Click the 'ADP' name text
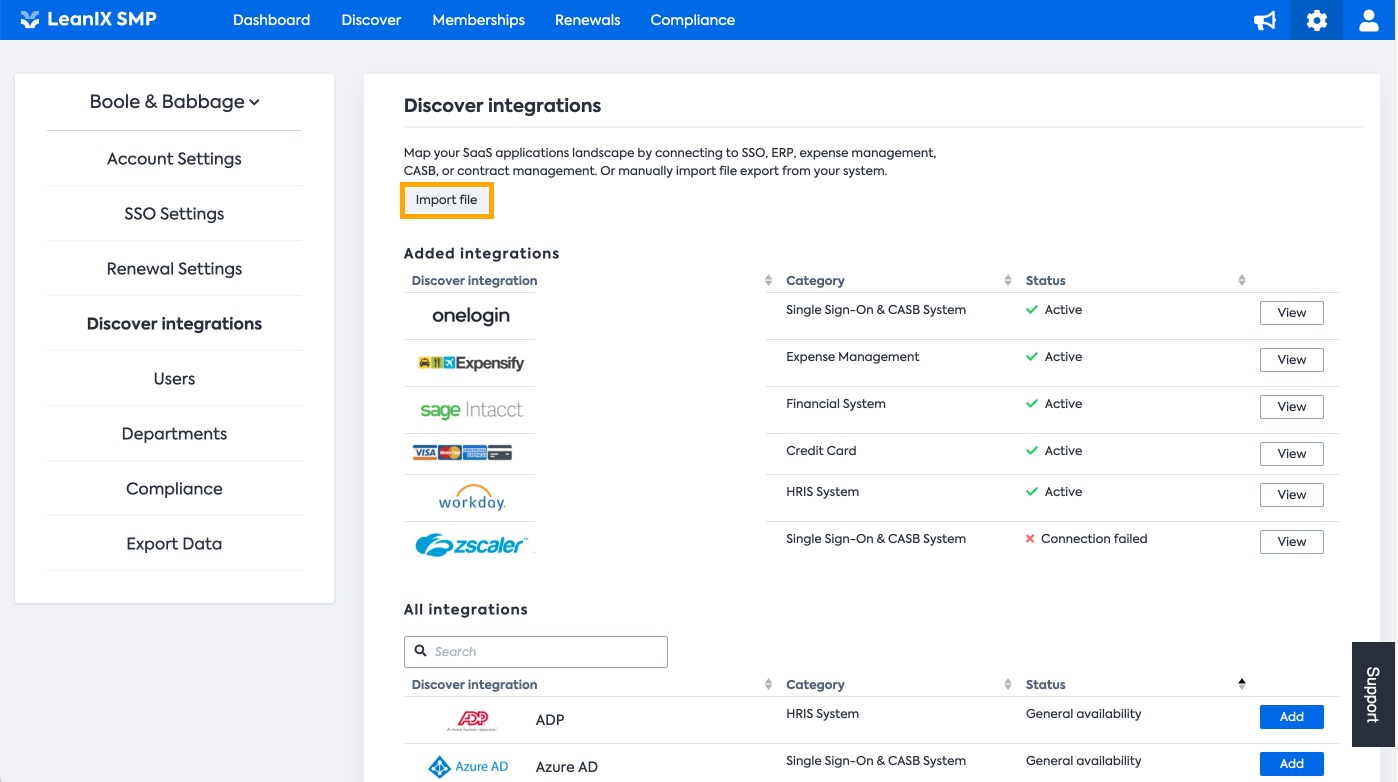 pos(550,720)
